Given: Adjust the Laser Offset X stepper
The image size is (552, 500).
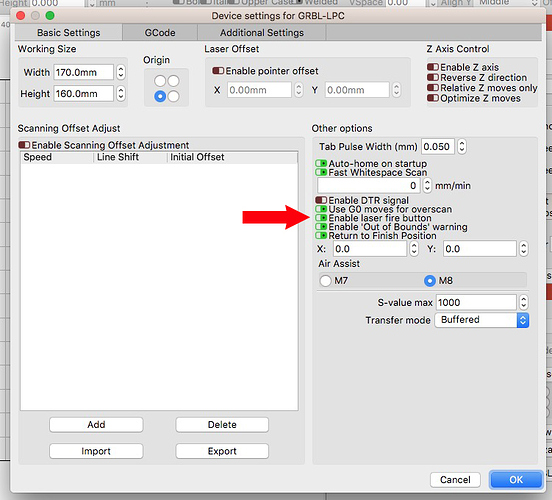Looking at the screenshot, I should pos(299,90).
